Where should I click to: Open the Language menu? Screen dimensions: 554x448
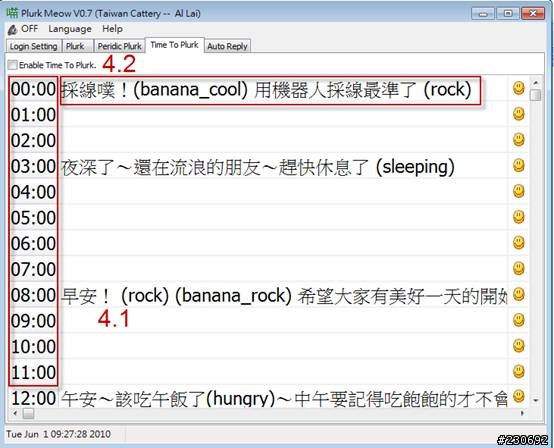(x=70, y=29)
